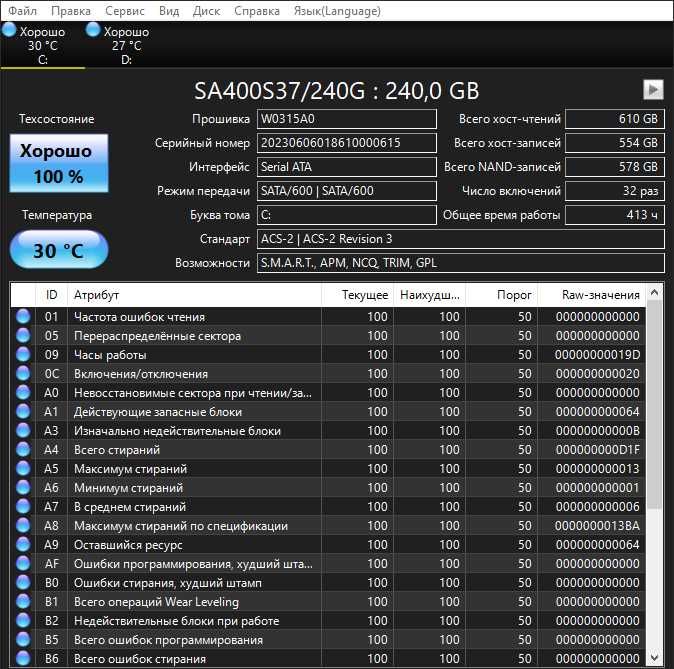Click the Raw-значения column header
Viewport: 674px width, 669px height.
click(x=591, y=295)
